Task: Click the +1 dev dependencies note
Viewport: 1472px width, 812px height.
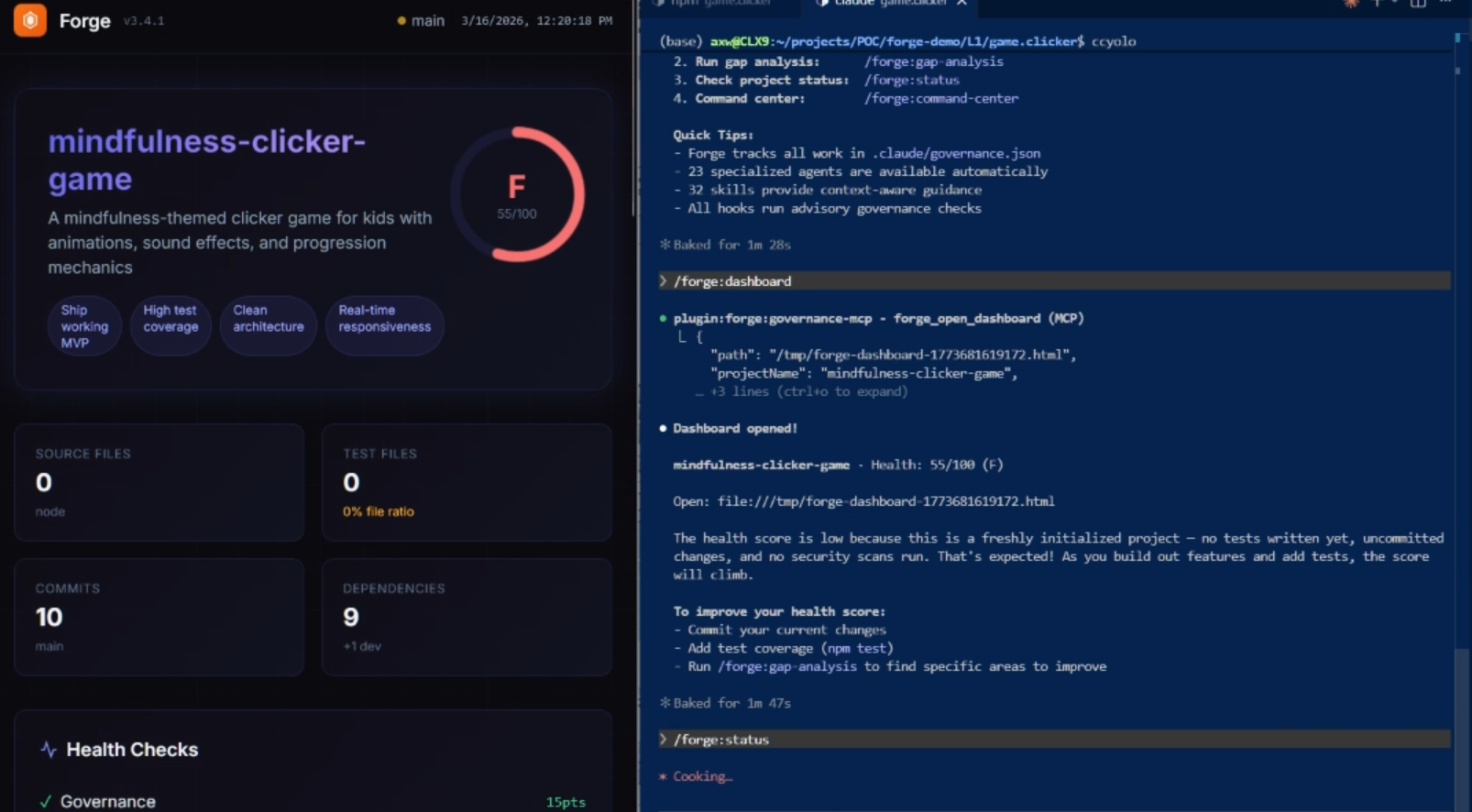Action: coord(362,646)
